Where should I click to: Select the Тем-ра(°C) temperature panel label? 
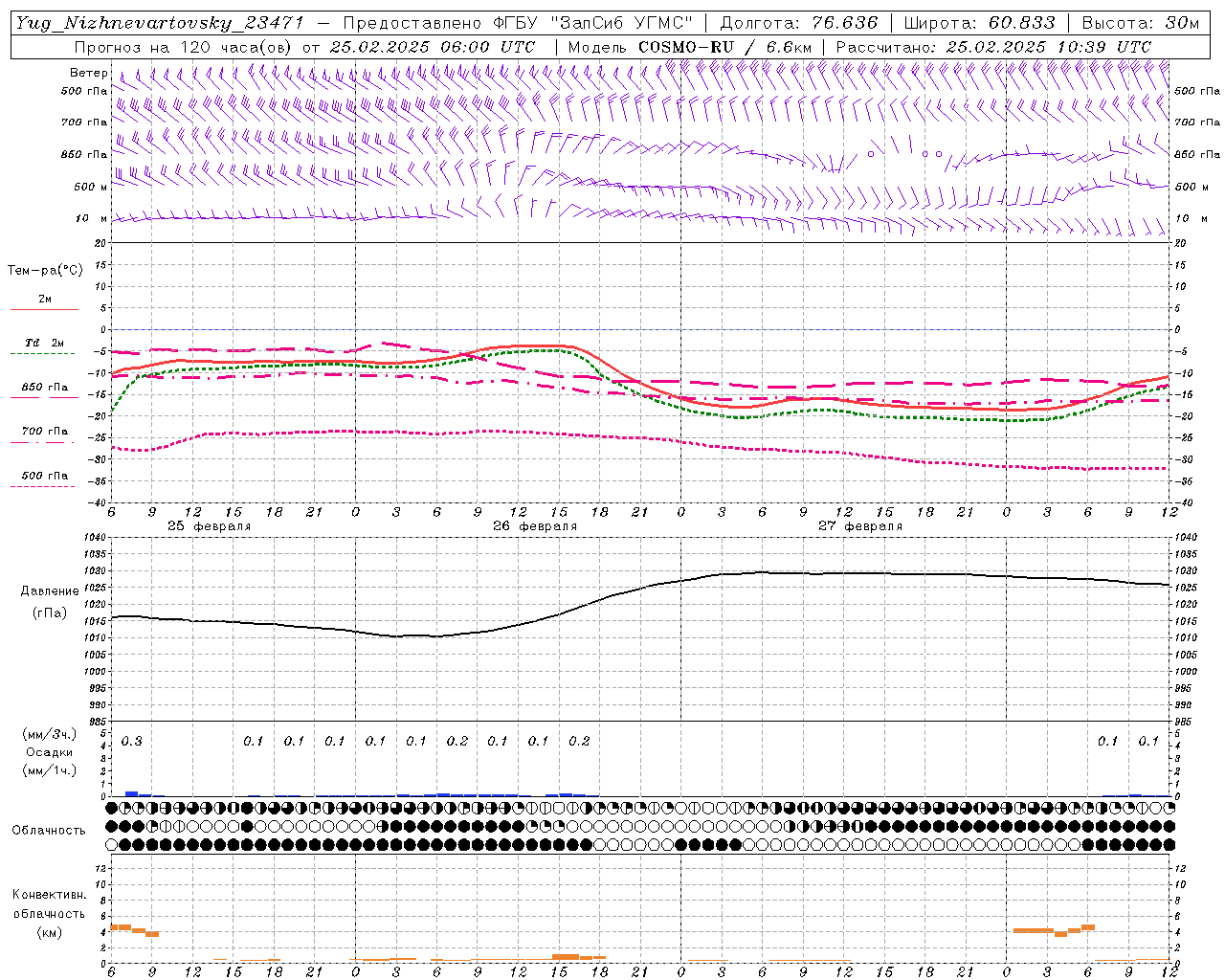[45, 271]
